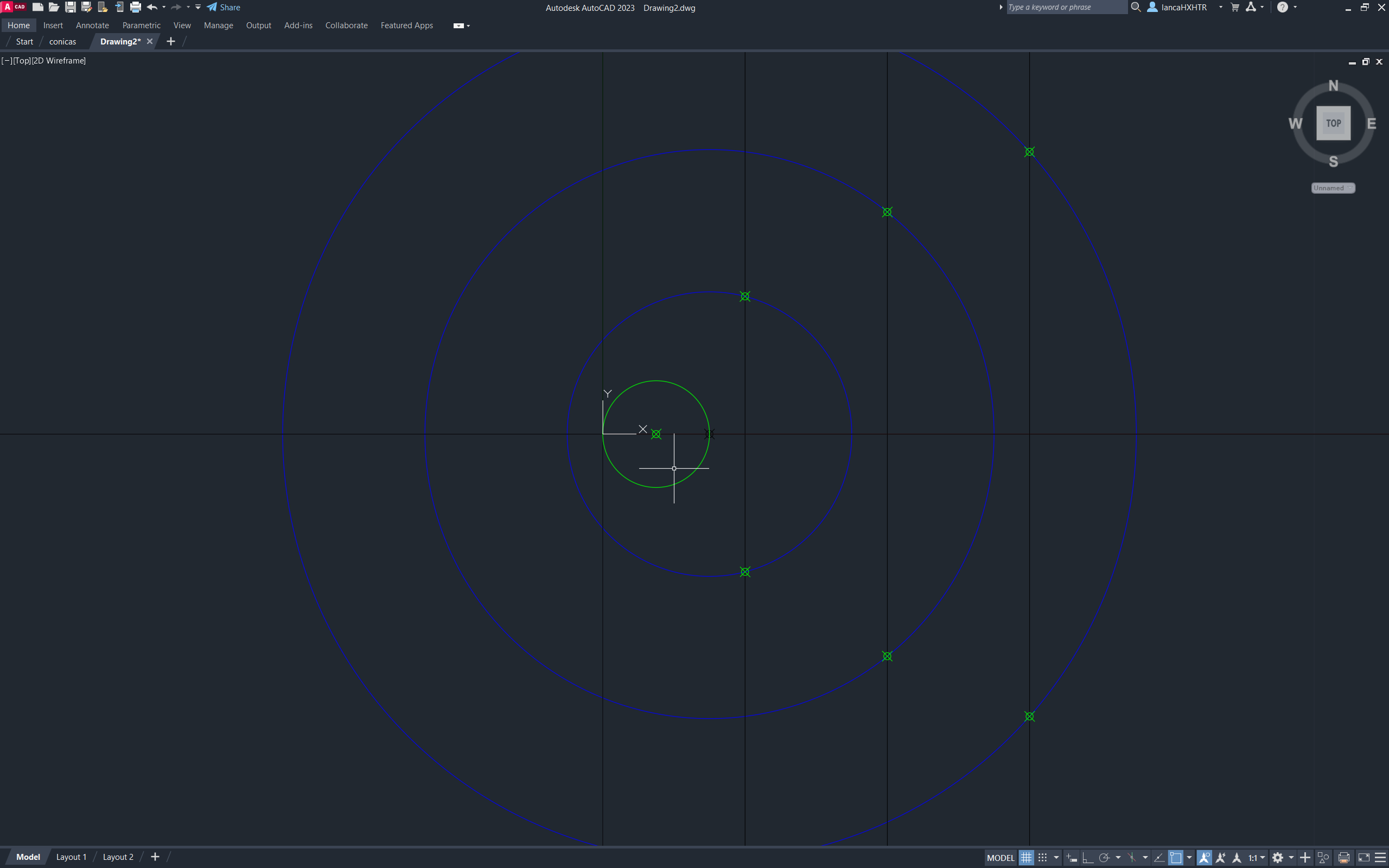Toggle ortho mode in the status bar
The height and width of the screenshot is (868, 1389).
1088,858
